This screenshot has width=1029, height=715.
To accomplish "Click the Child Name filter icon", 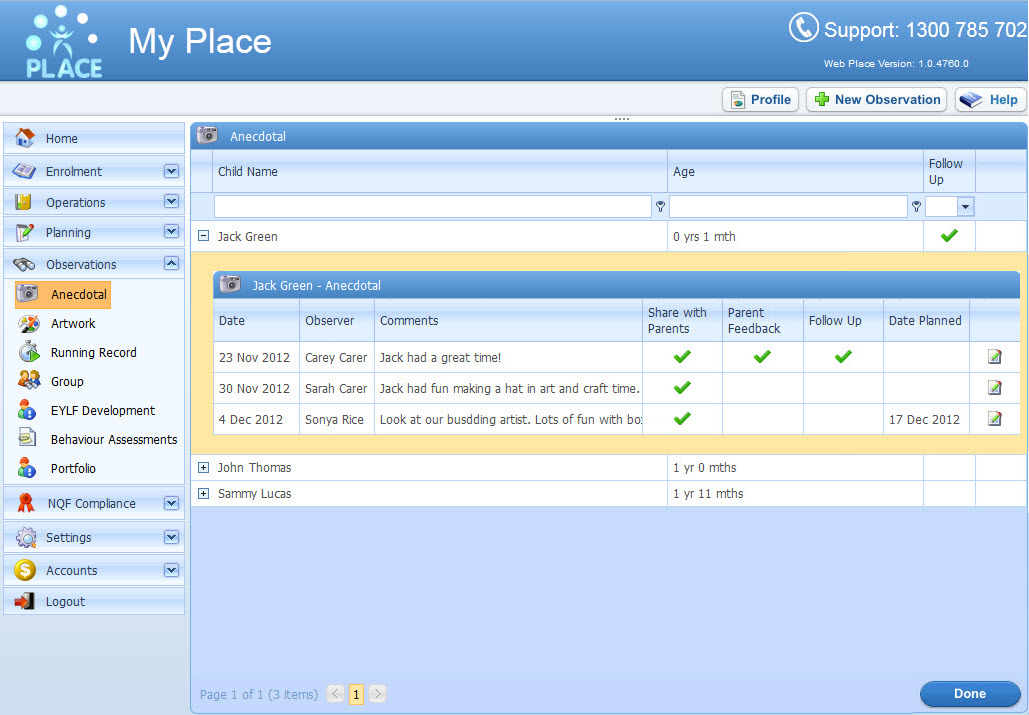I will pyautogui.click(x=660, y=206).
